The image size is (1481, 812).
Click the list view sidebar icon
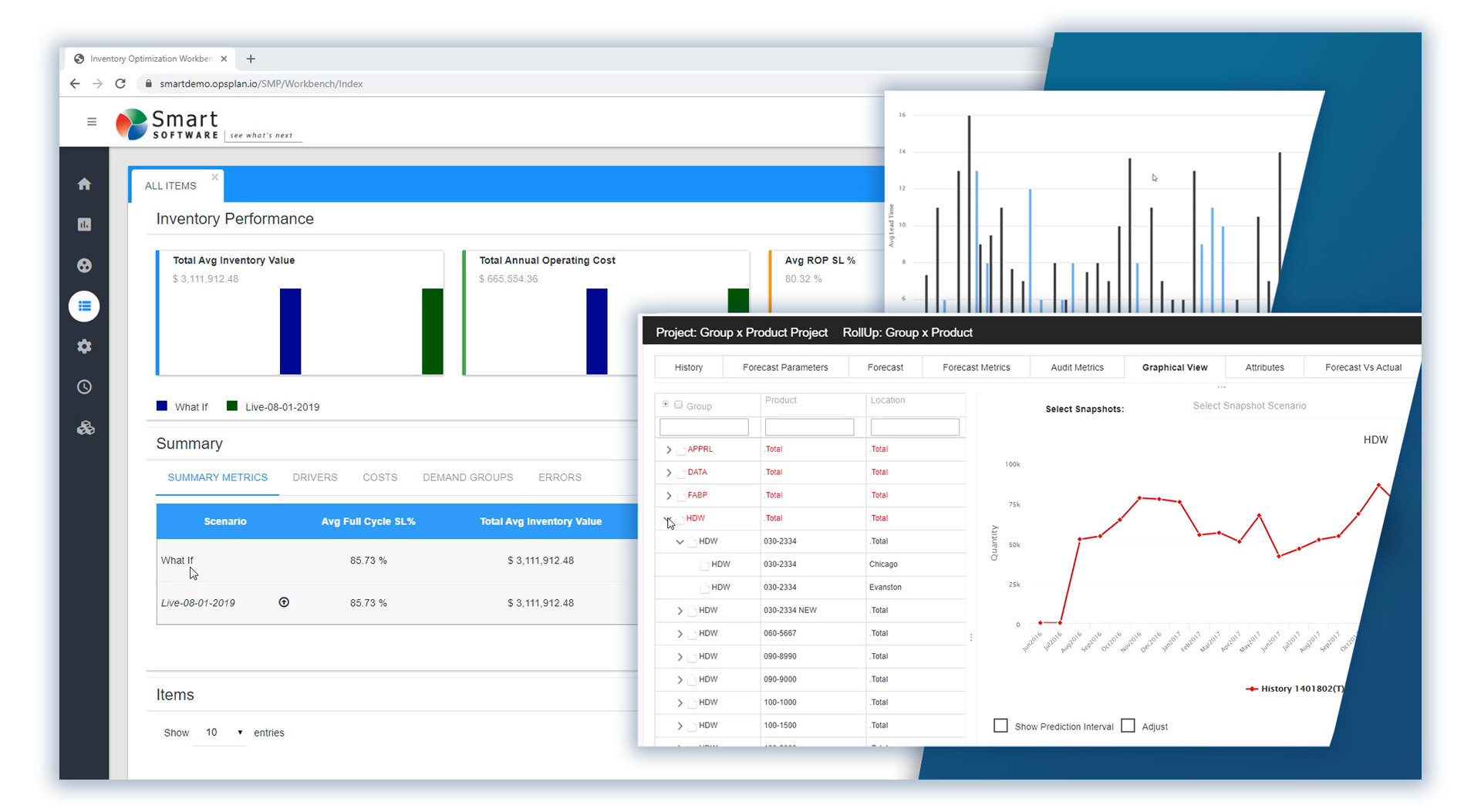(84, 306)
